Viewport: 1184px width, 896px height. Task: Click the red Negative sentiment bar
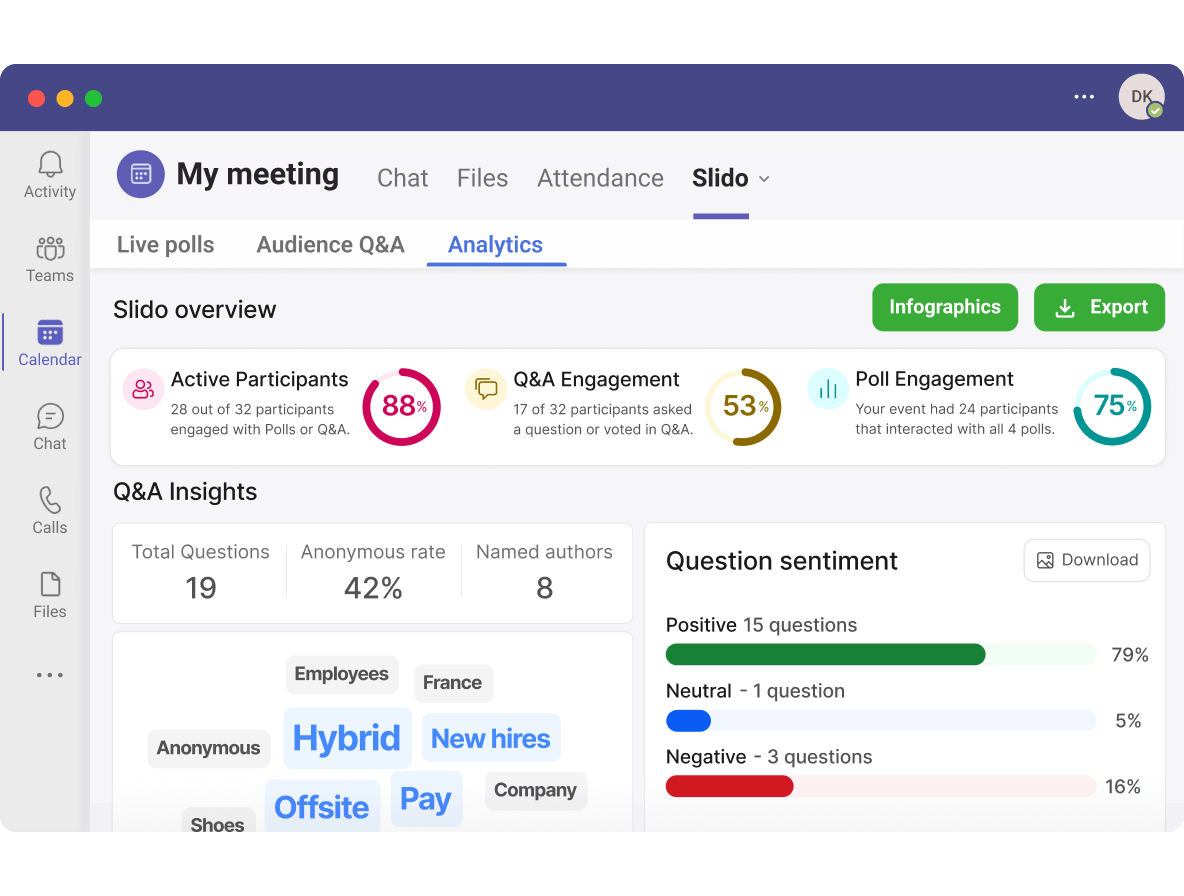(729, 787)
